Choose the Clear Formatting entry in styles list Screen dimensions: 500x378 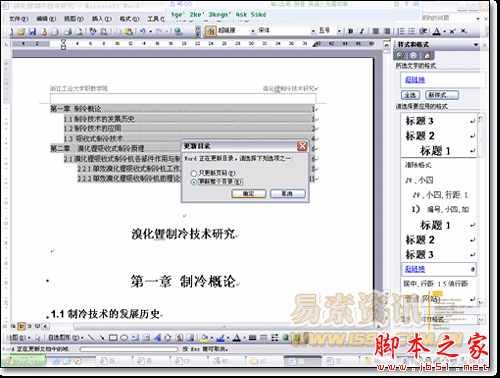coord(418,165)
